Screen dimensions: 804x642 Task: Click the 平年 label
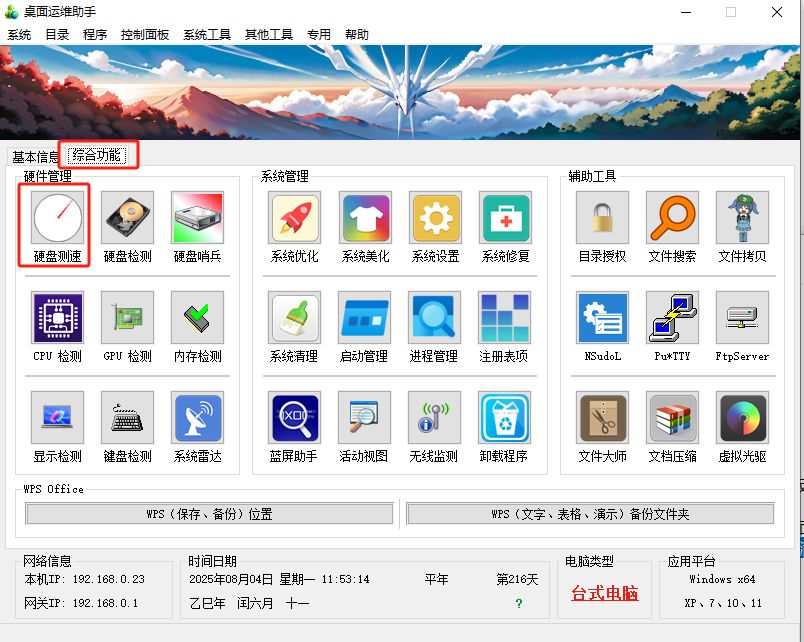tap(436, 579)
